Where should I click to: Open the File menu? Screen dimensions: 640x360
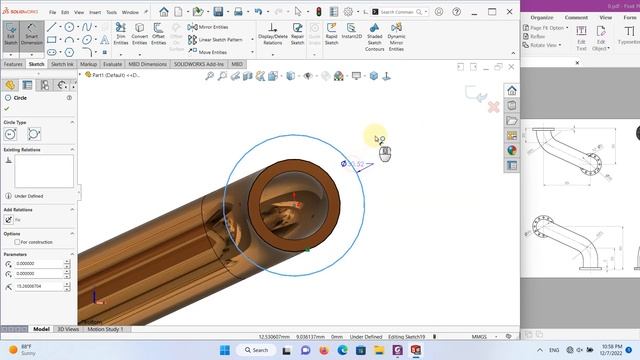(x=53, y=12)
